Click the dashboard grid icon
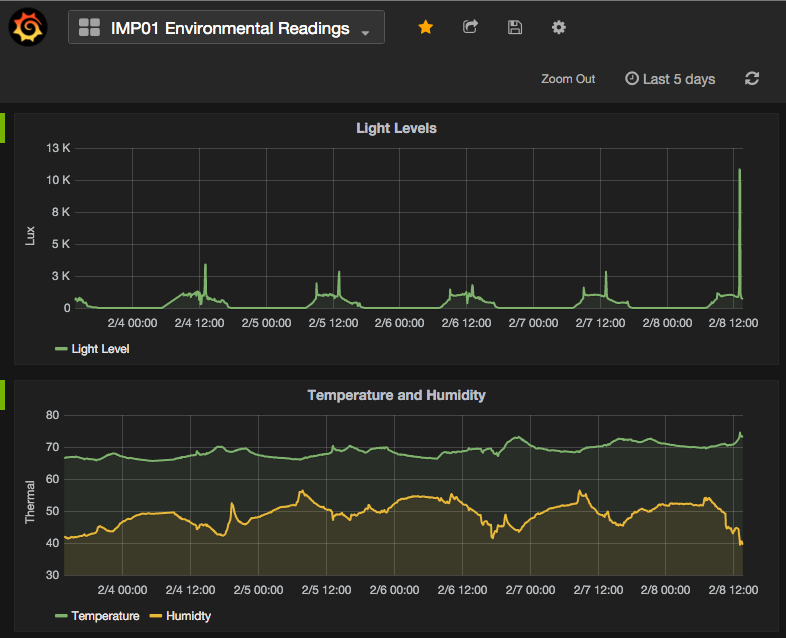This screenshot has width=786, height=638. [89, 28]
